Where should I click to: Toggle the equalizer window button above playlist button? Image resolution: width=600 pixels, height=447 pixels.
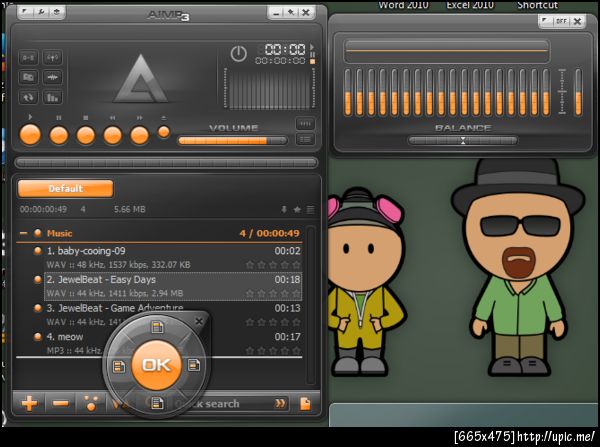point(305,124)
